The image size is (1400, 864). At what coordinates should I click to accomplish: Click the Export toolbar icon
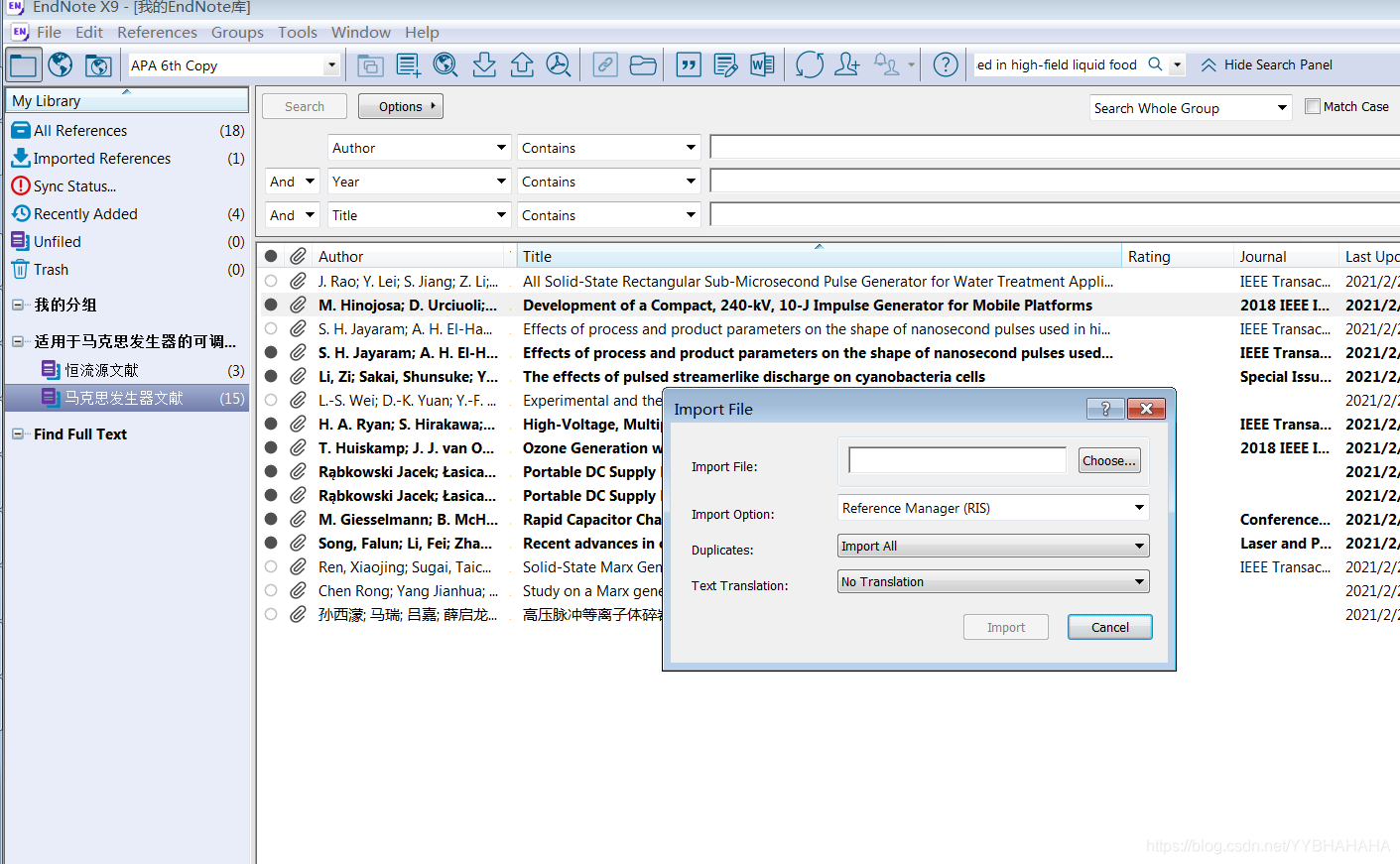tap(522, 65)
